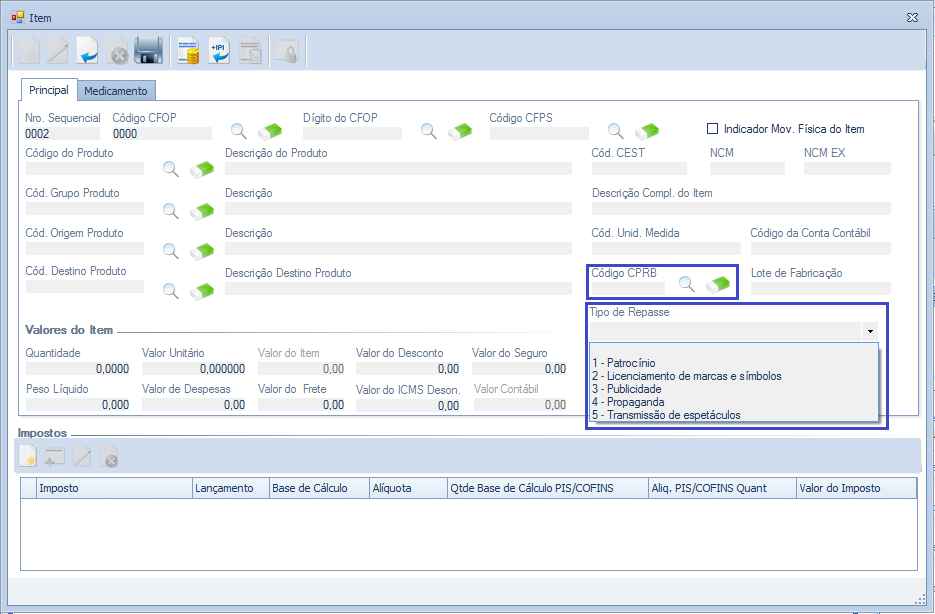Open magnifier lookup for Cód. Grupo Produto
The image size is (935, 614).
click(x=171, y=210)
